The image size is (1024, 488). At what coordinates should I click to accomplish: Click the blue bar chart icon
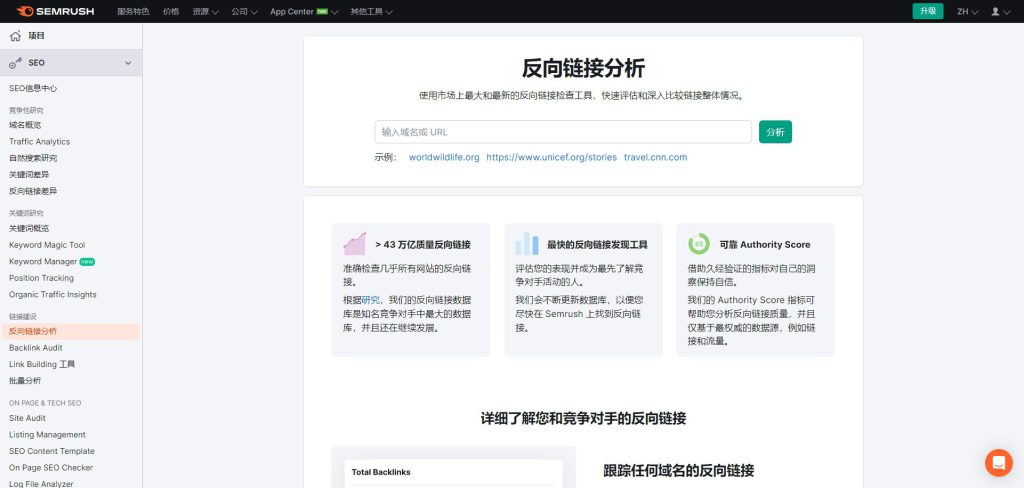click(x=526, y=244)
